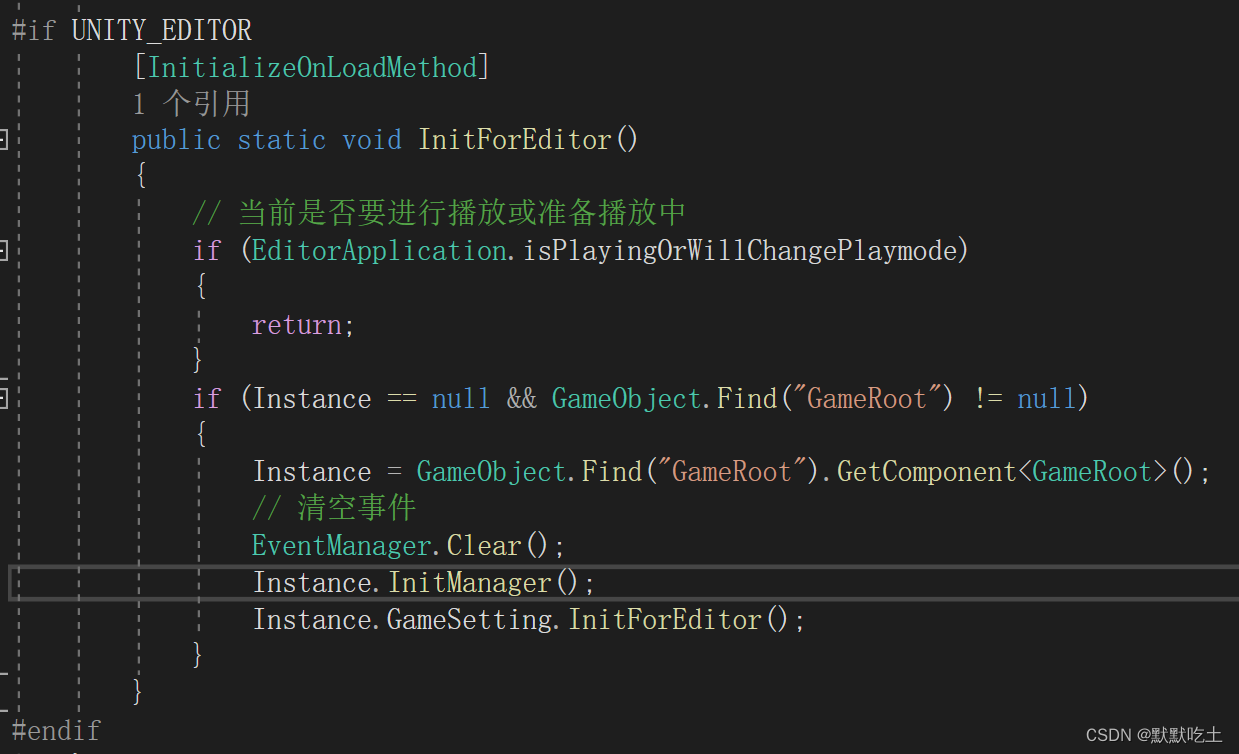Open the "1 个引用" CodeLens reference popup
This screenshot has height=754, width=1239.
(x=191, y=102)
